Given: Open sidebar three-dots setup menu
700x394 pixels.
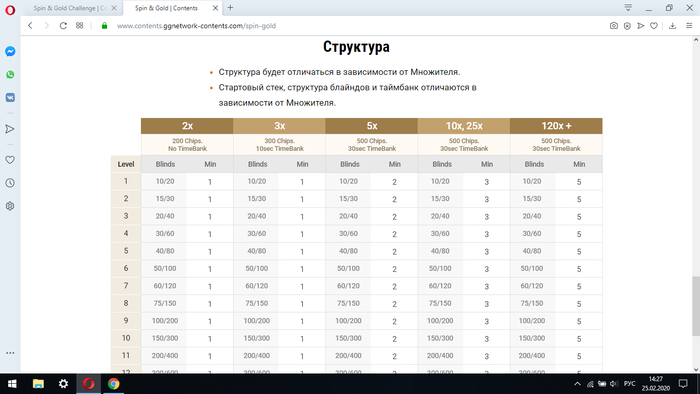Looking at the screenshot, I should [10, 353].
